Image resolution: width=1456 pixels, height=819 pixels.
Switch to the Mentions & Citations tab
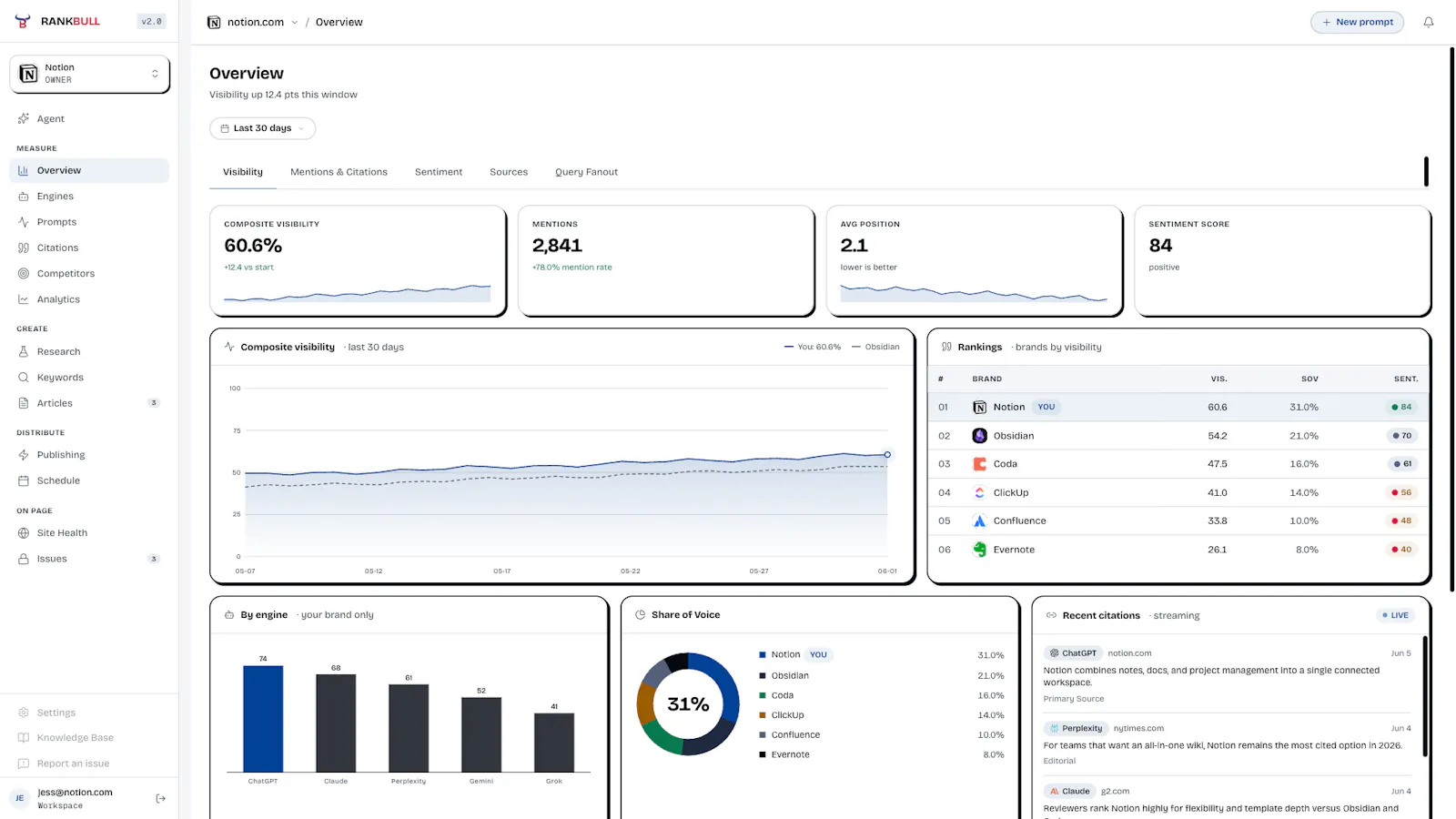[x=339, y=172]
